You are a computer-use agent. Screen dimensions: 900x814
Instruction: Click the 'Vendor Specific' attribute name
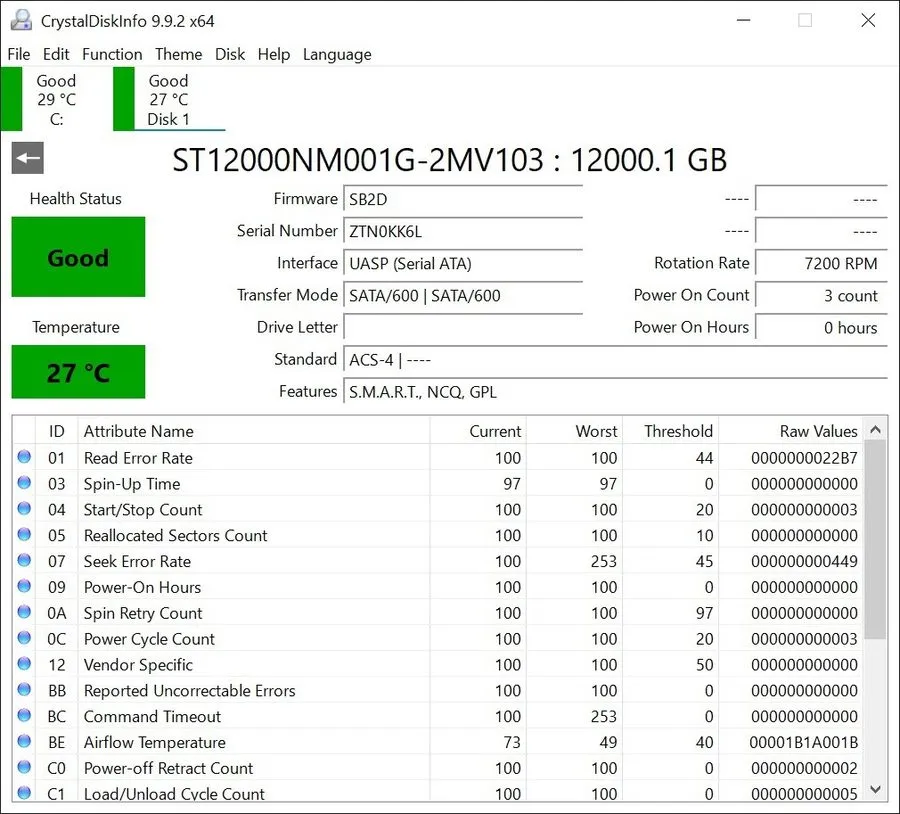[138, 665]
